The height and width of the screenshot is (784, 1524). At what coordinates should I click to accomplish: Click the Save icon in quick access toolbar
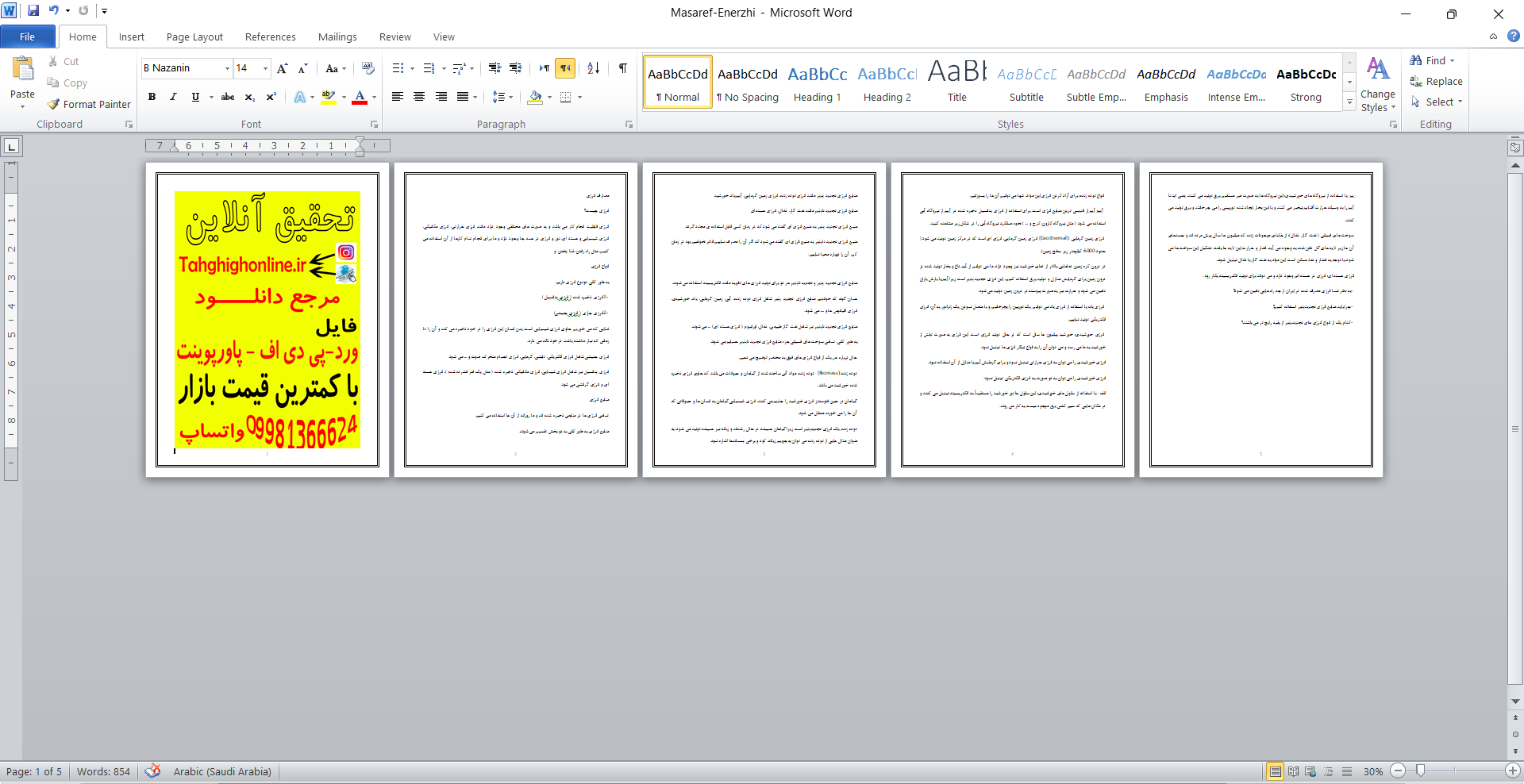click(33, 11)
